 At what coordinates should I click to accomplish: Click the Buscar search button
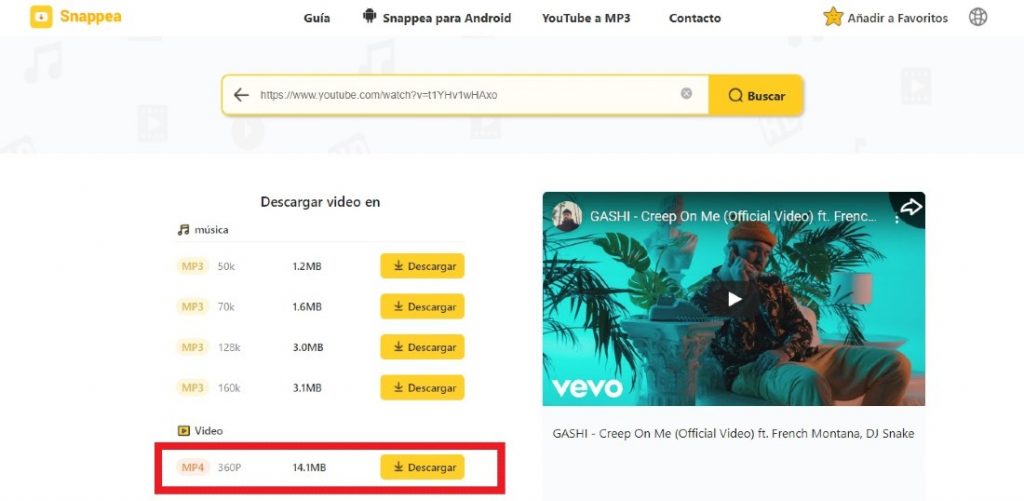coord(756,95)
